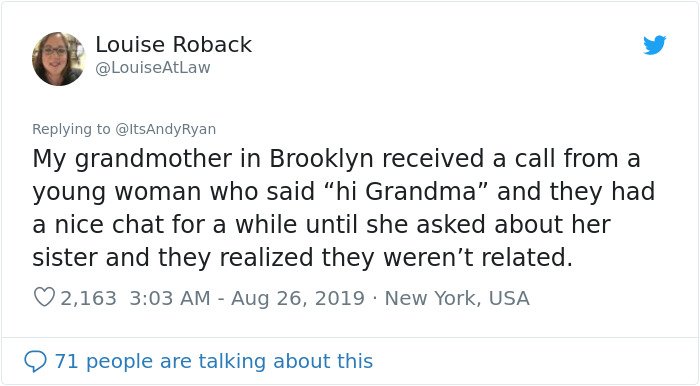Open the New York, USA location
This screenshot has width=700, height=386.
click(457, 298)
